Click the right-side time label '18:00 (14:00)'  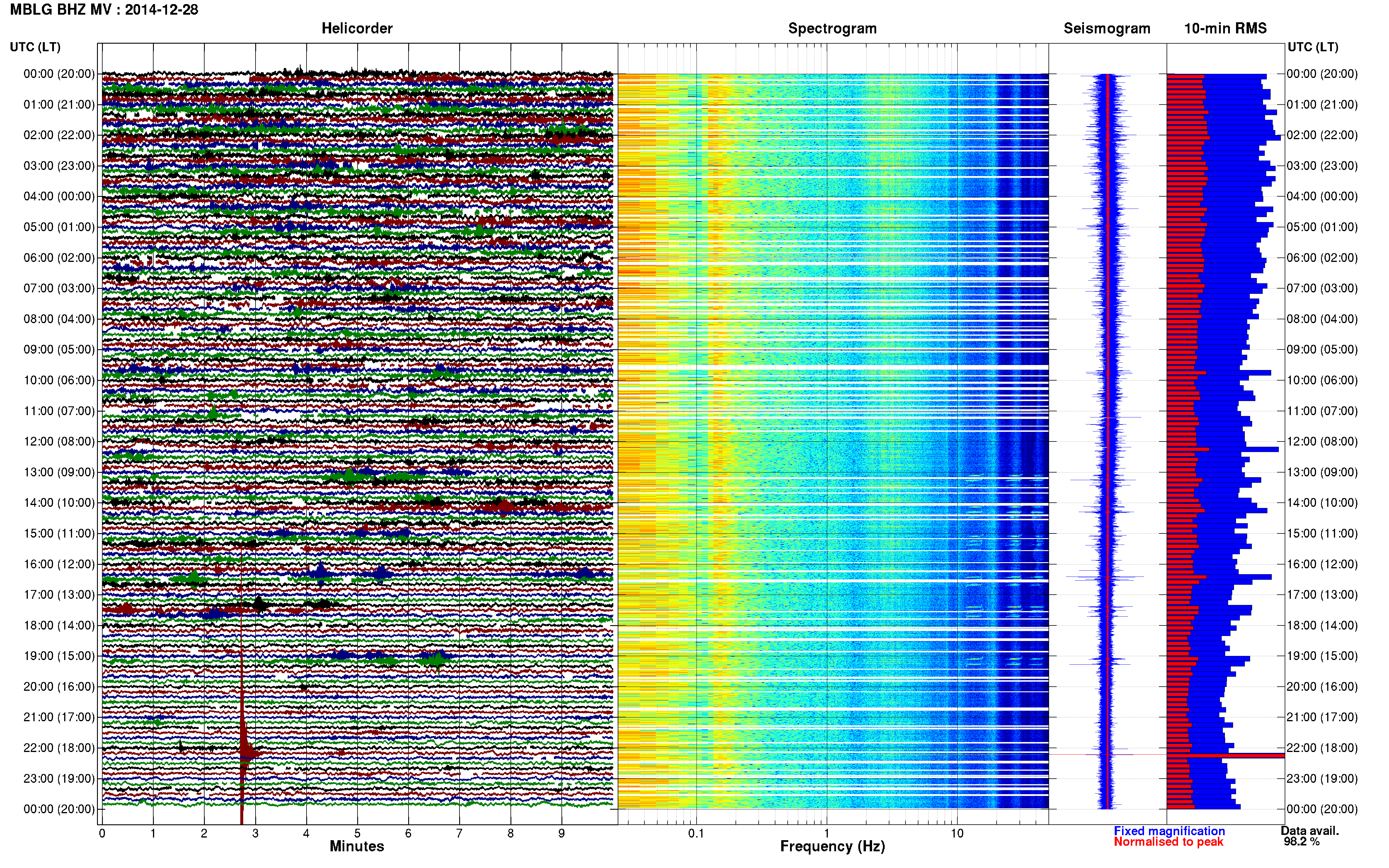[1322, 625]
